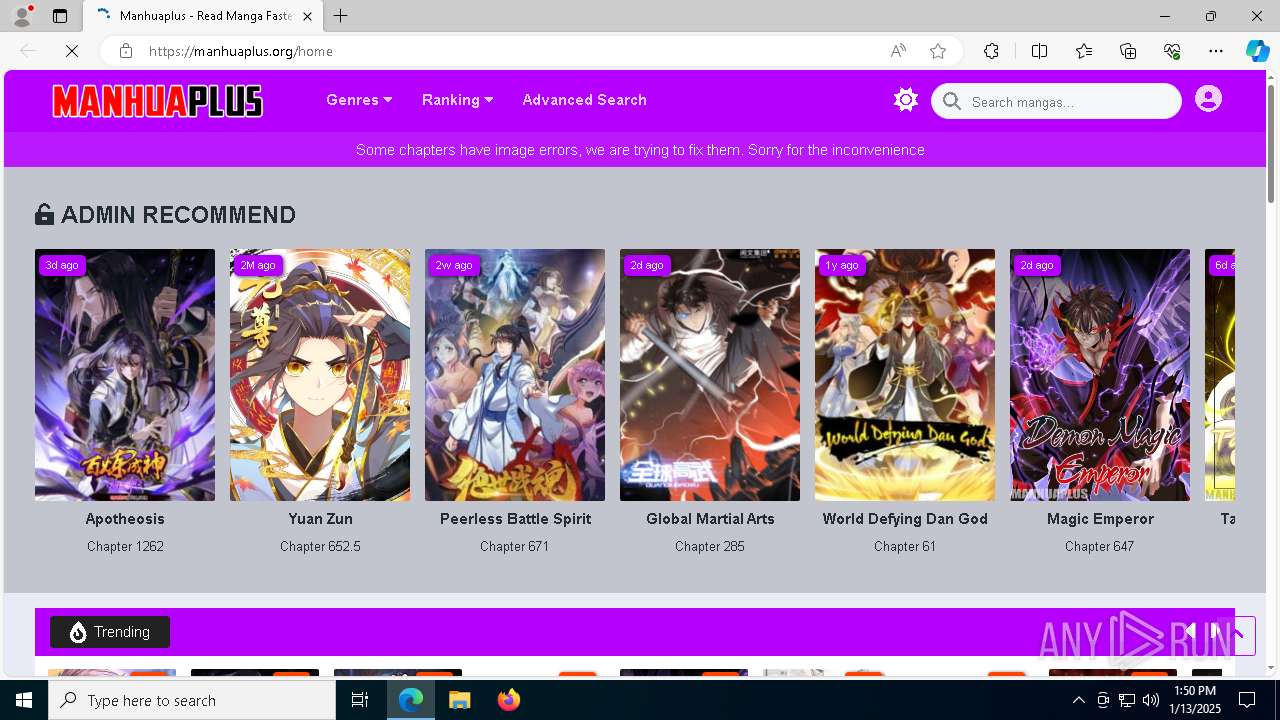Image resolution: width=1280 pixels, height=720 pixels.
Task: Open browser Extensions puzzle icon
Action: click(991, 51)
